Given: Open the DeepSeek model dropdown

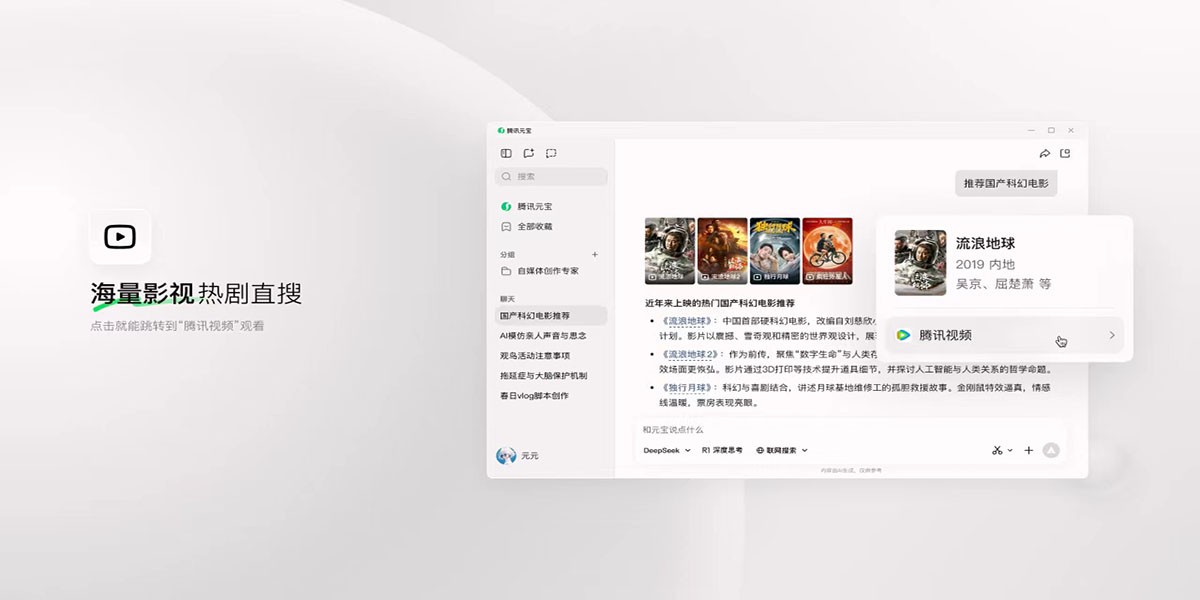Looking at the screenshot, I should (x=667, y=451).
